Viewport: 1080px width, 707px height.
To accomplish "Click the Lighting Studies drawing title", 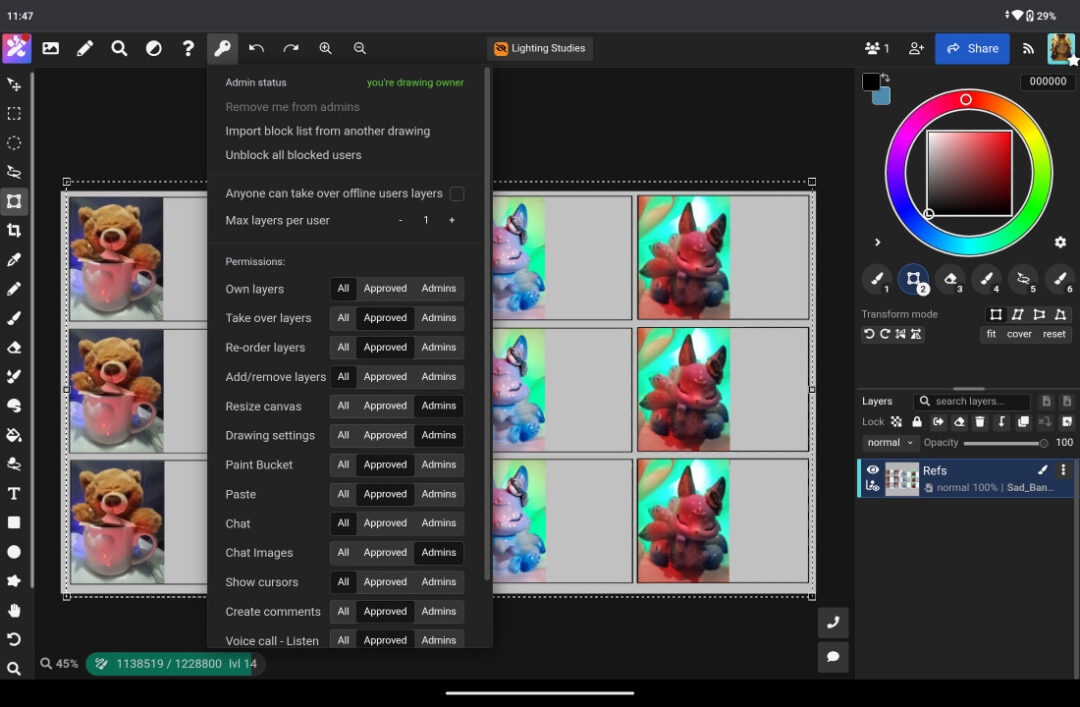I will point(539,48).
